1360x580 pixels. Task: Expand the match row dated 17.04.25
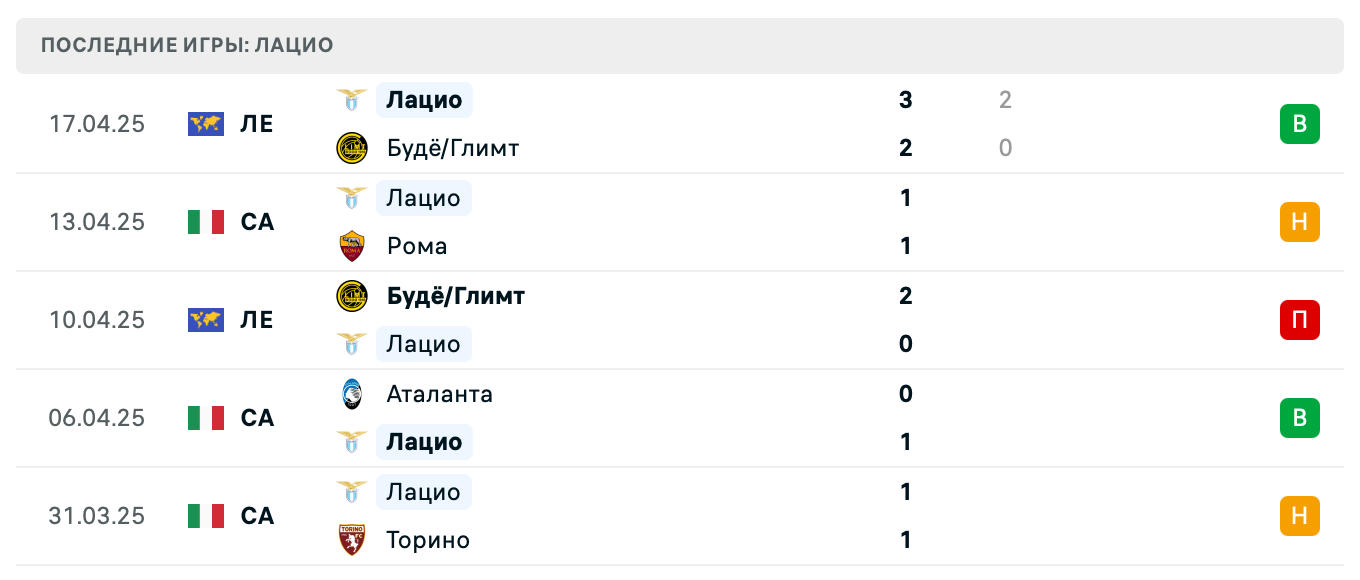point(680,124)
